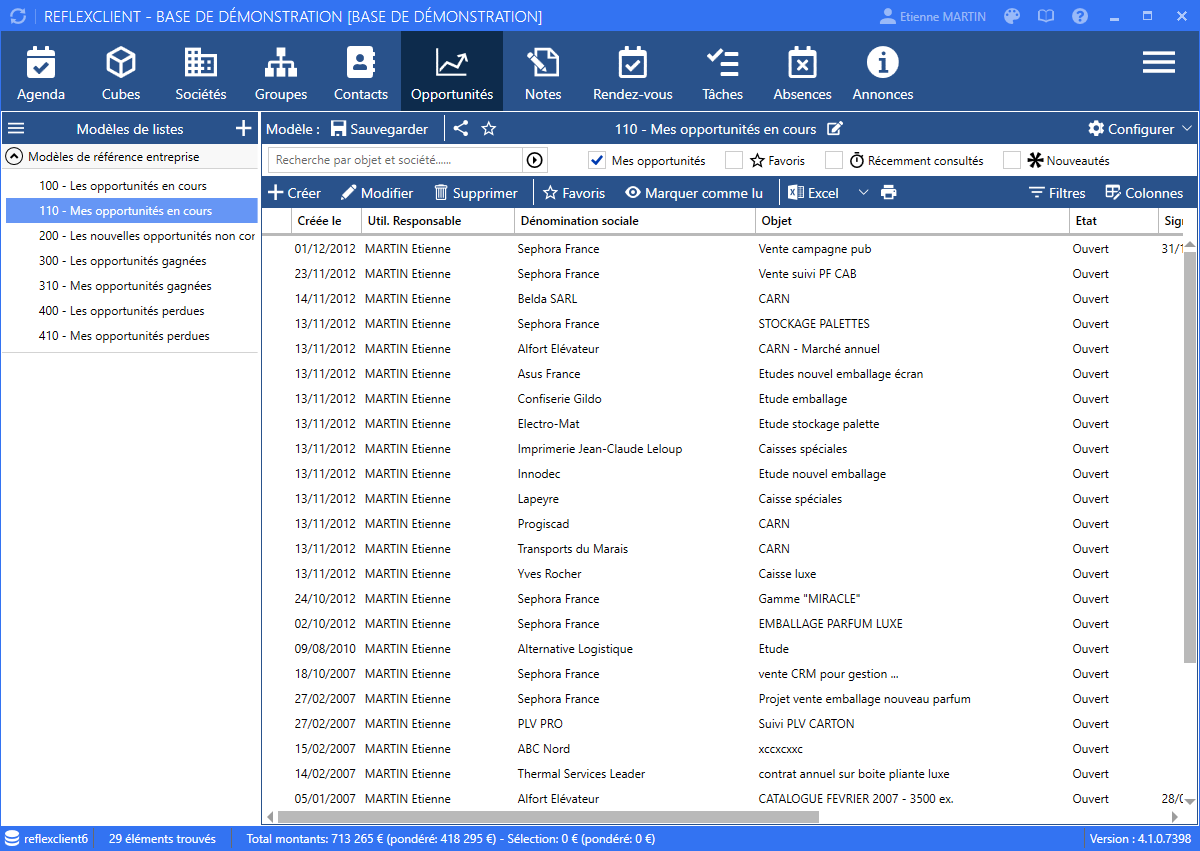This screenshot has height=851, width=1200.
Task: Open the Filtres panel
Action: tap(1057, 192)
